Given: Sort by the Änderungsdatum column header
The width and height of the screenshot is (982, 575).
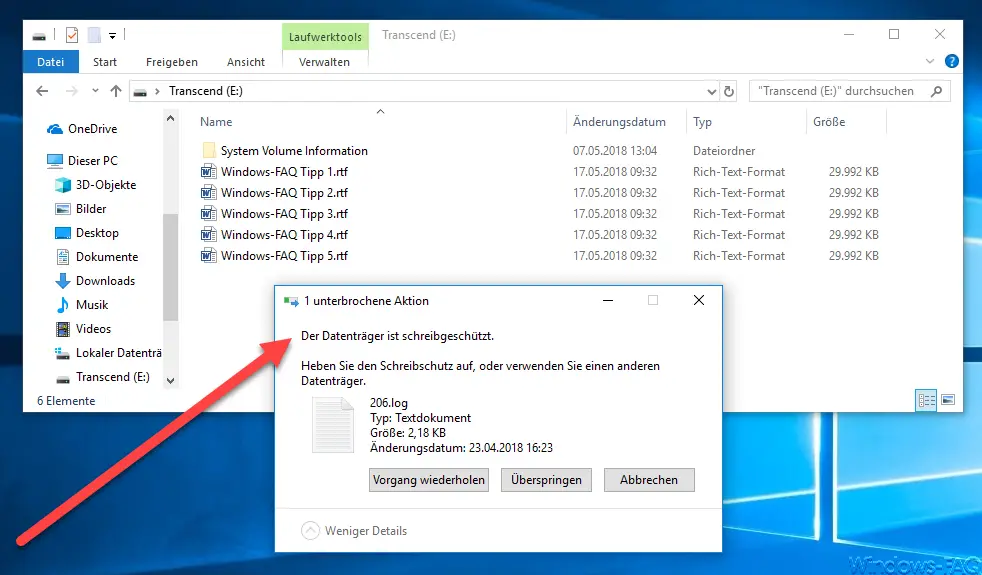Looking at the screenshot, I should tap(619, 122).
